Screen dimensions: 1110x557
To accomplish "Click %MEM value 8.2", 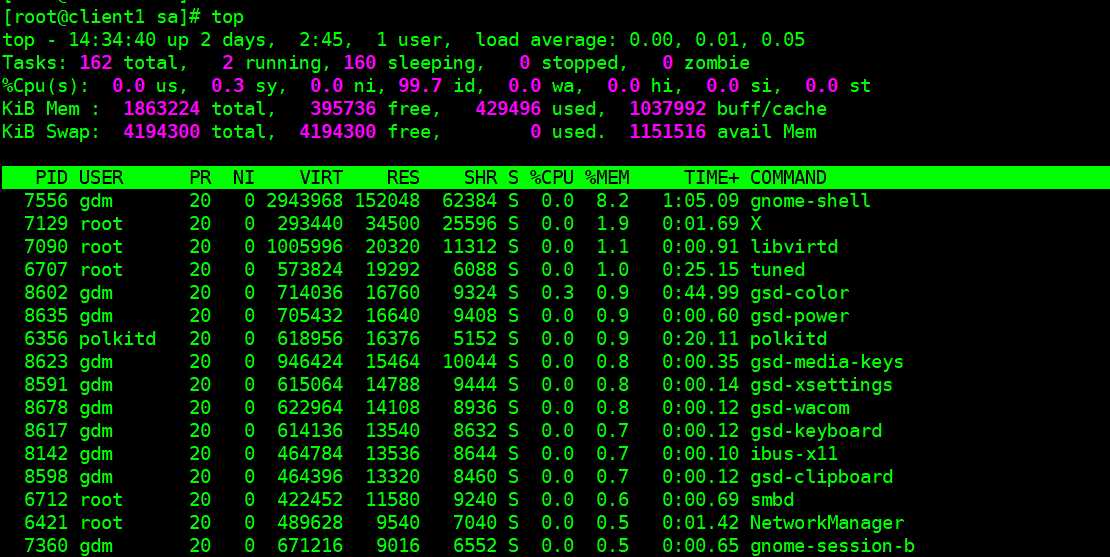I will tap(612, 201).
